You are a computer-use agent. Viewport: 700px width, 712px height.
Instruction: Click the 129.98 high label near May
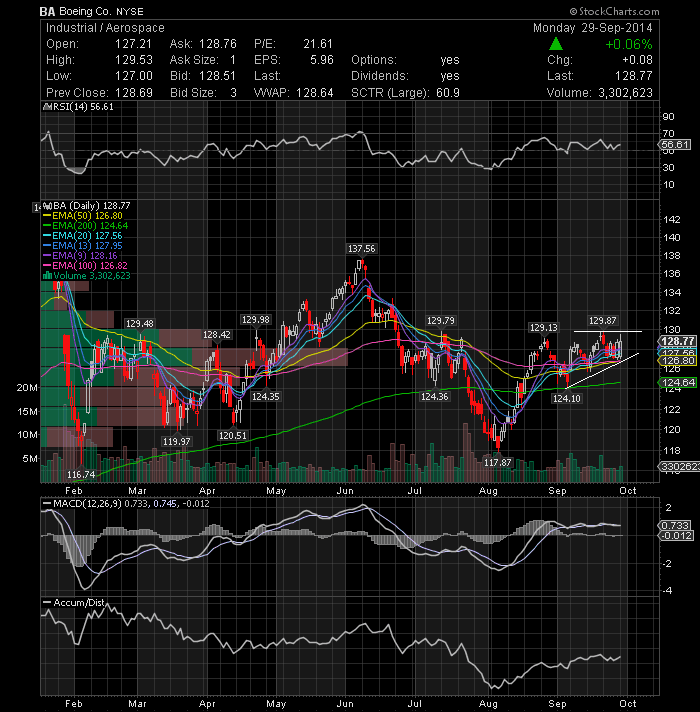pos(256,320)
